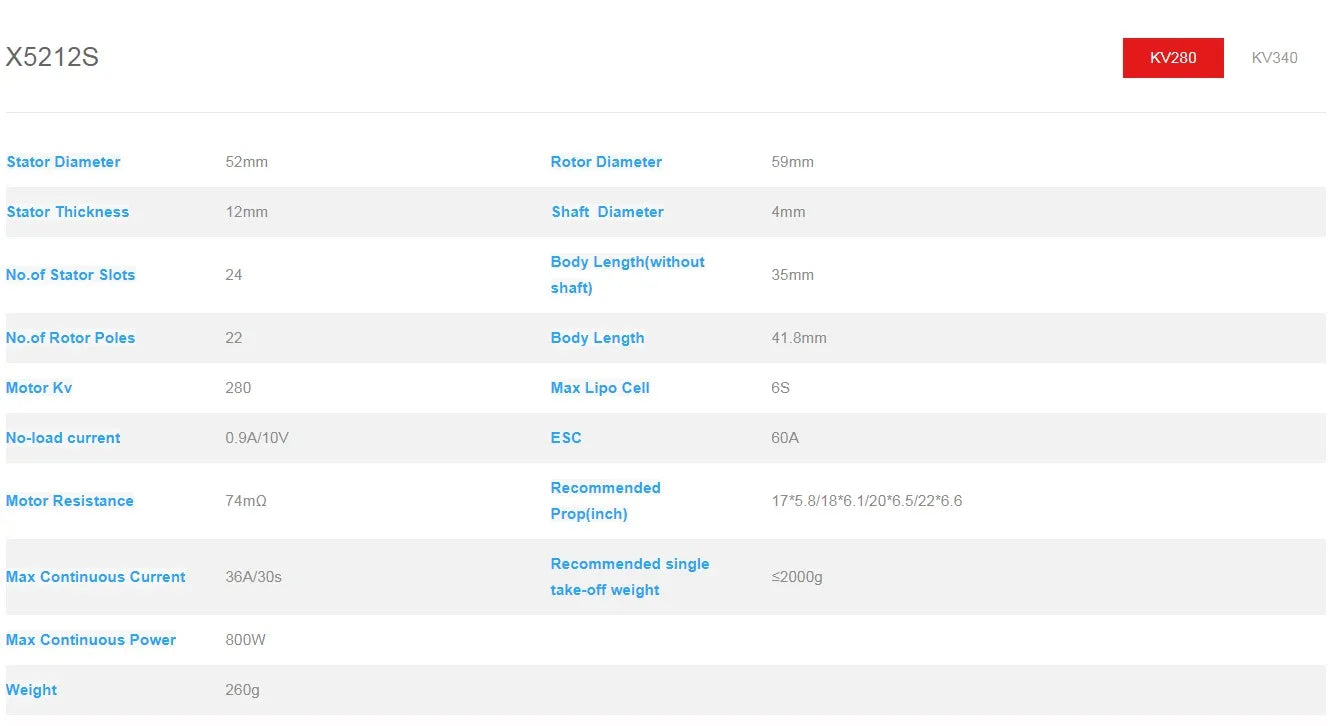This screenshot has height=726, width=1336.
Task: Click the Stator Thickness label
Action: click(x=67, y=212)
